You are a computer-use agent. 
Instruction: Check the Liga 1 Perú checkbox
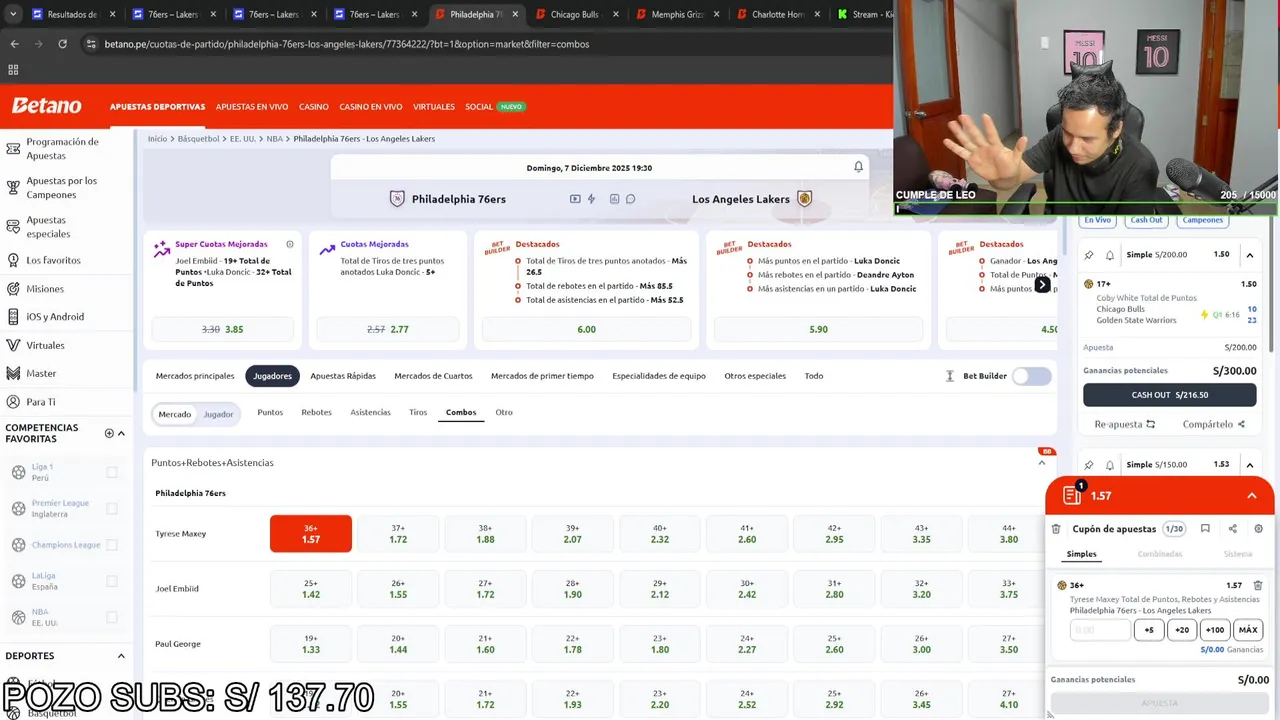coord(112,472)
